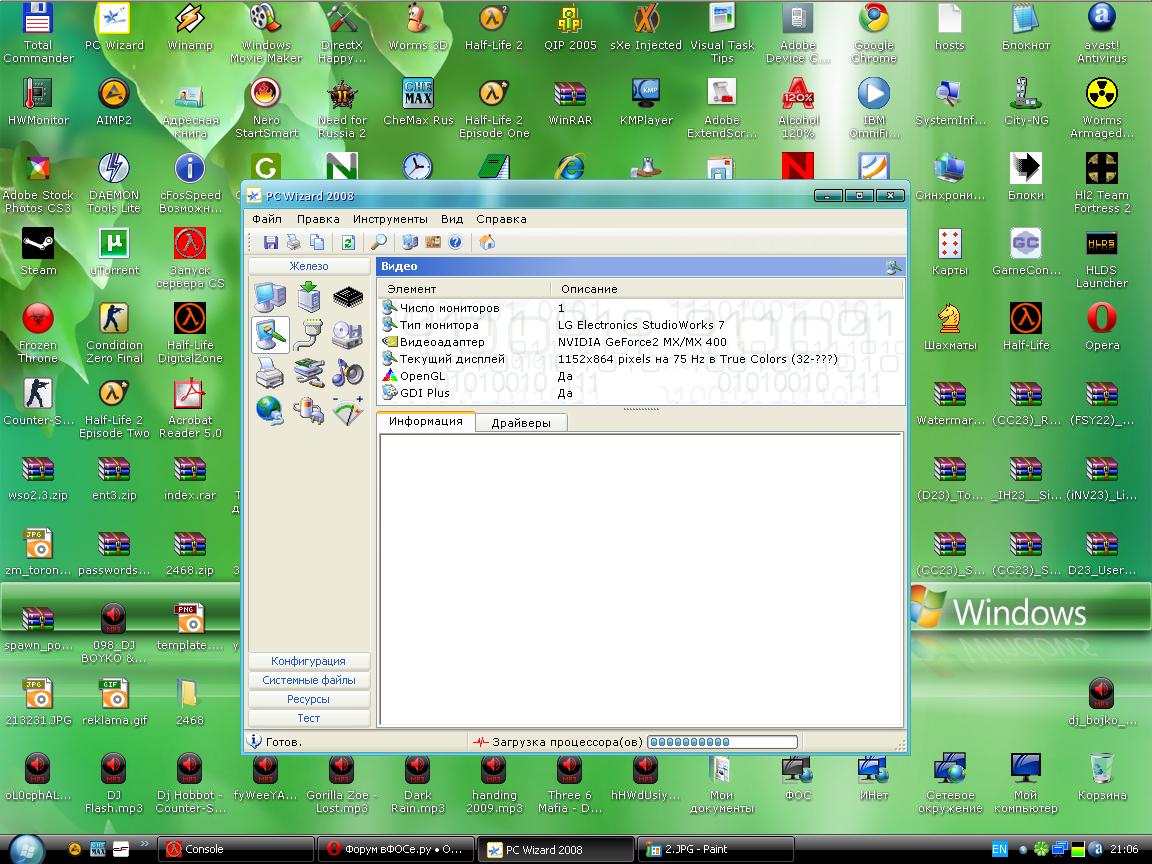Open the Файл menu
Screen dimensions: 1152x864
[x=267, y=219]
